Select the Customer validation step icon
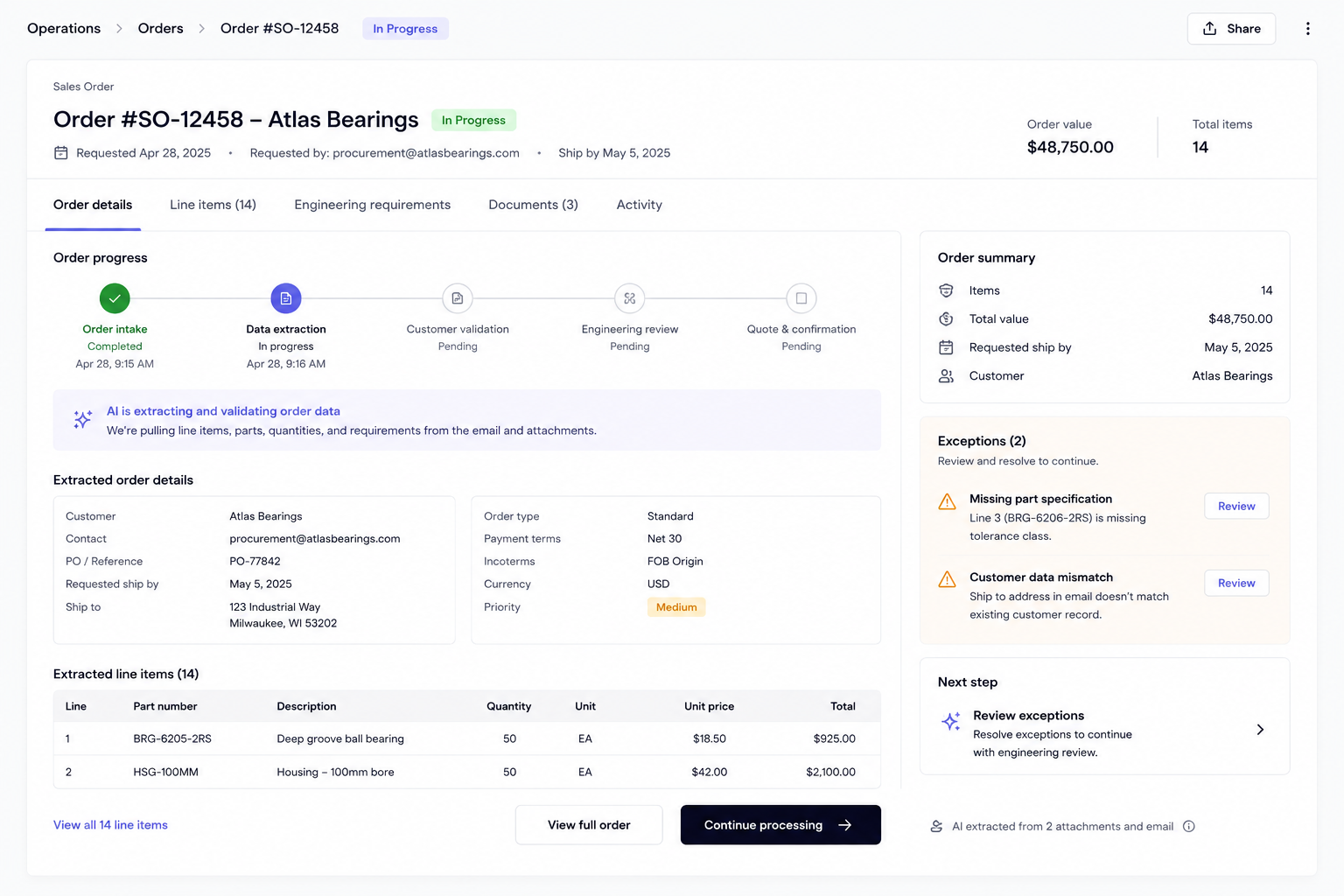The image size is (1344, 896). [x=458, y=298]
